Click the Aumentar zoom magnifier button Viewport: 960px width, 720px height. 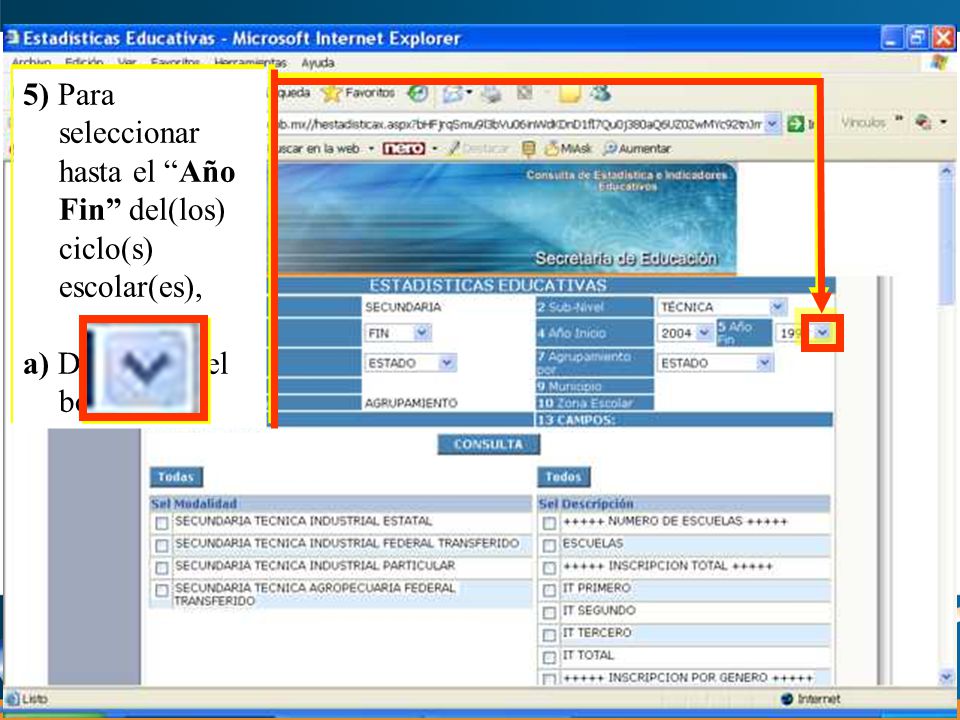pyautogui.click(x=637, y=148)
